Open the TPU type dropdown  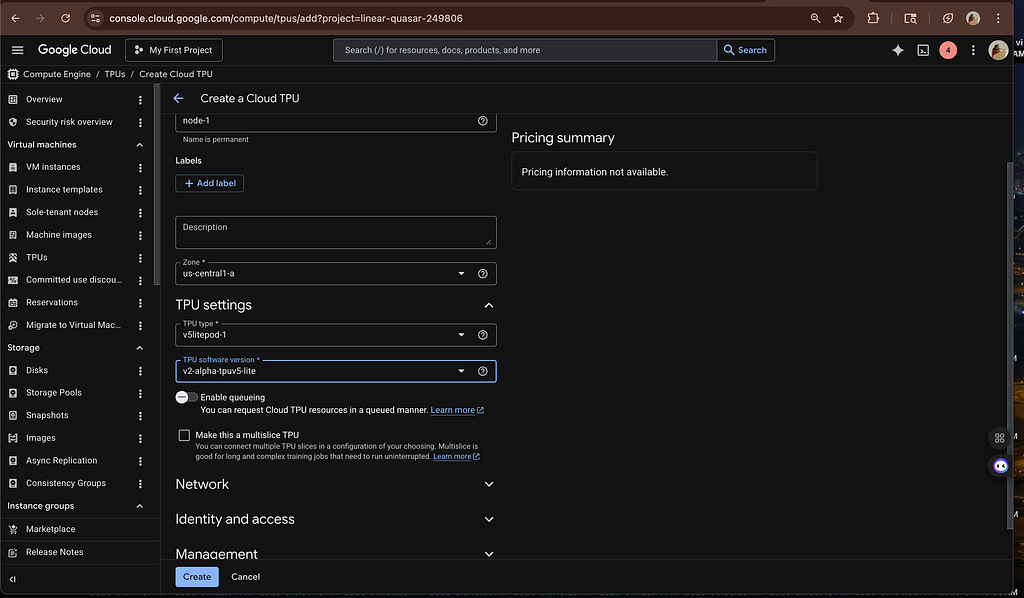pyautogui.click(x=336, y=335)
